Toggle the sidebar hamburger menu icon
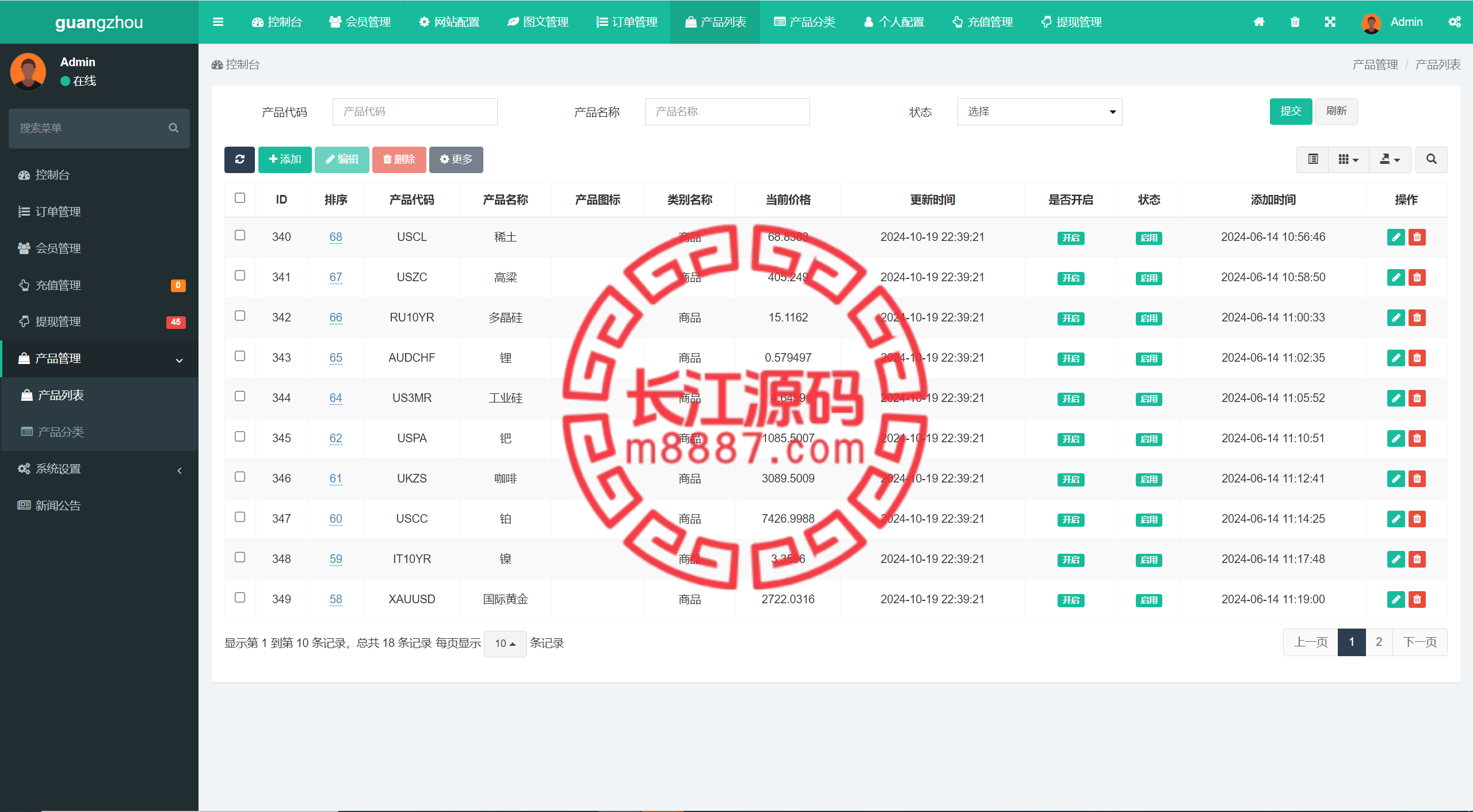The image size is (1473, 812). click(218, 22)
